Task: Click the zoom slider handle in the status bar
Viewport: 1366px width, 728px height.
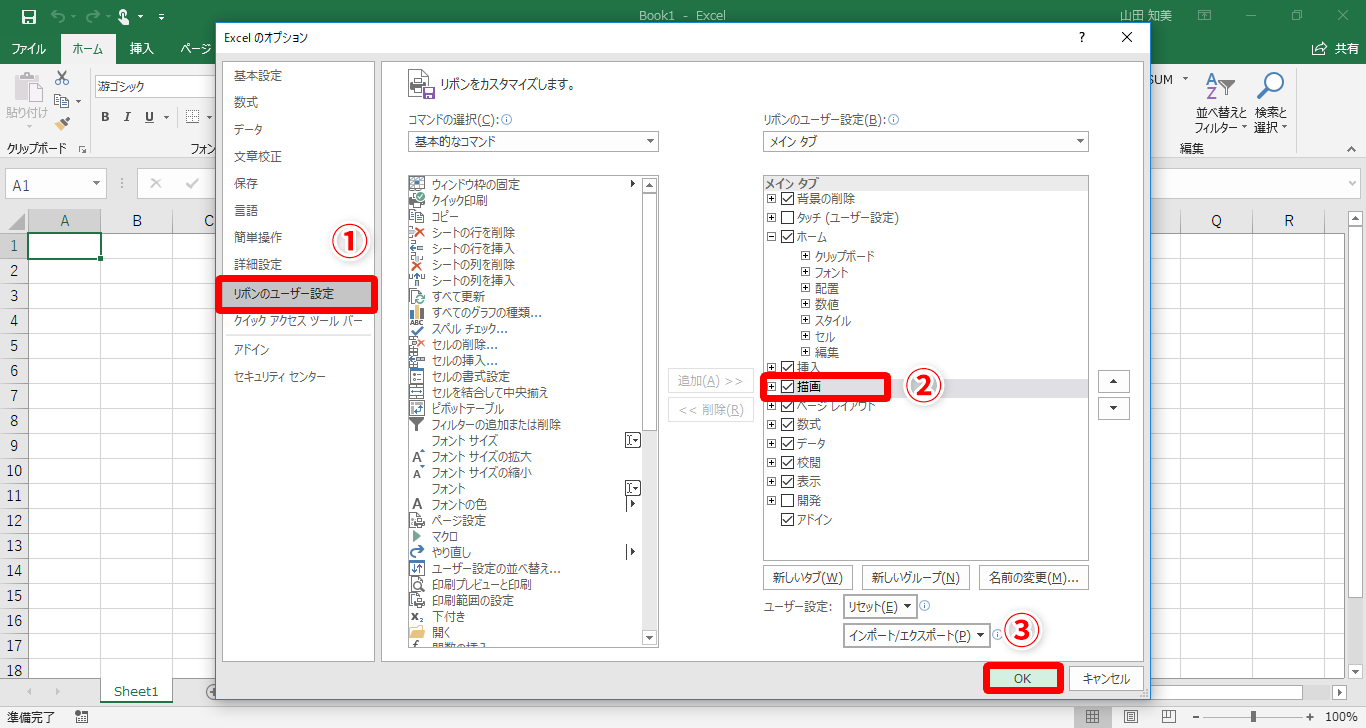Action: tap(1254, 717)
